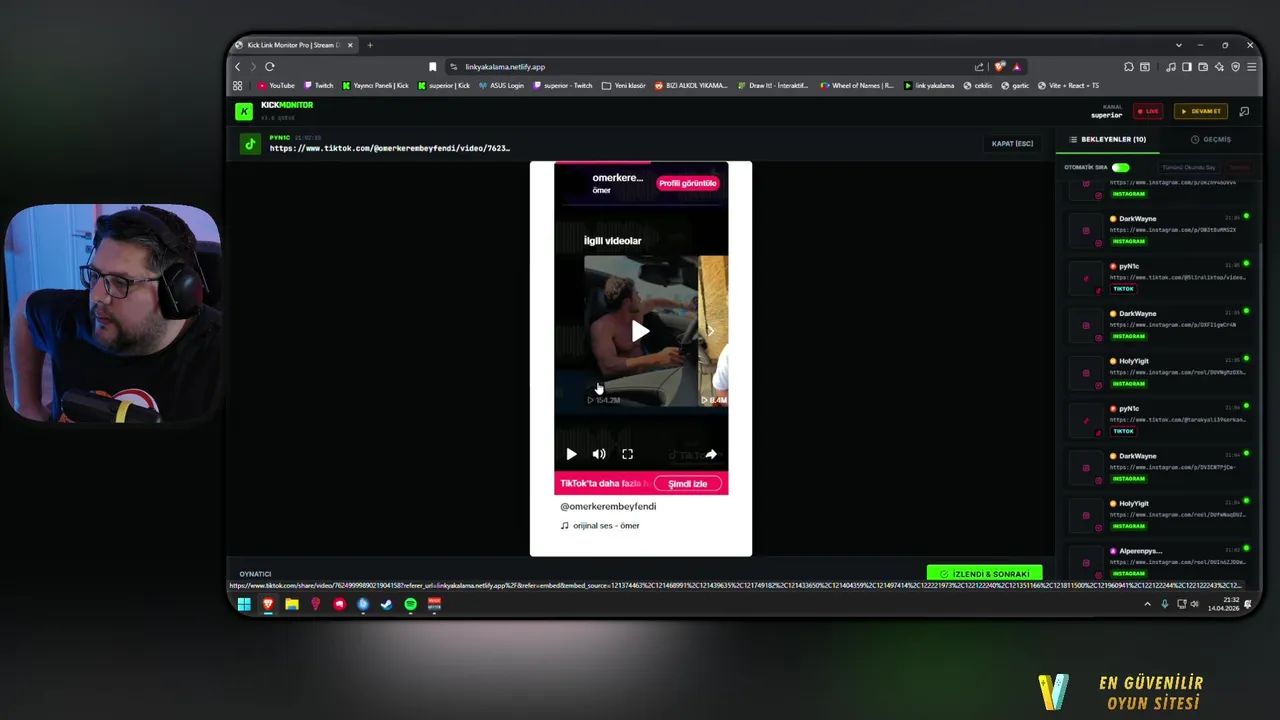Play the related video thumbnail
Viewport: 1280px width, 720px height.
[x=640, y=331]
